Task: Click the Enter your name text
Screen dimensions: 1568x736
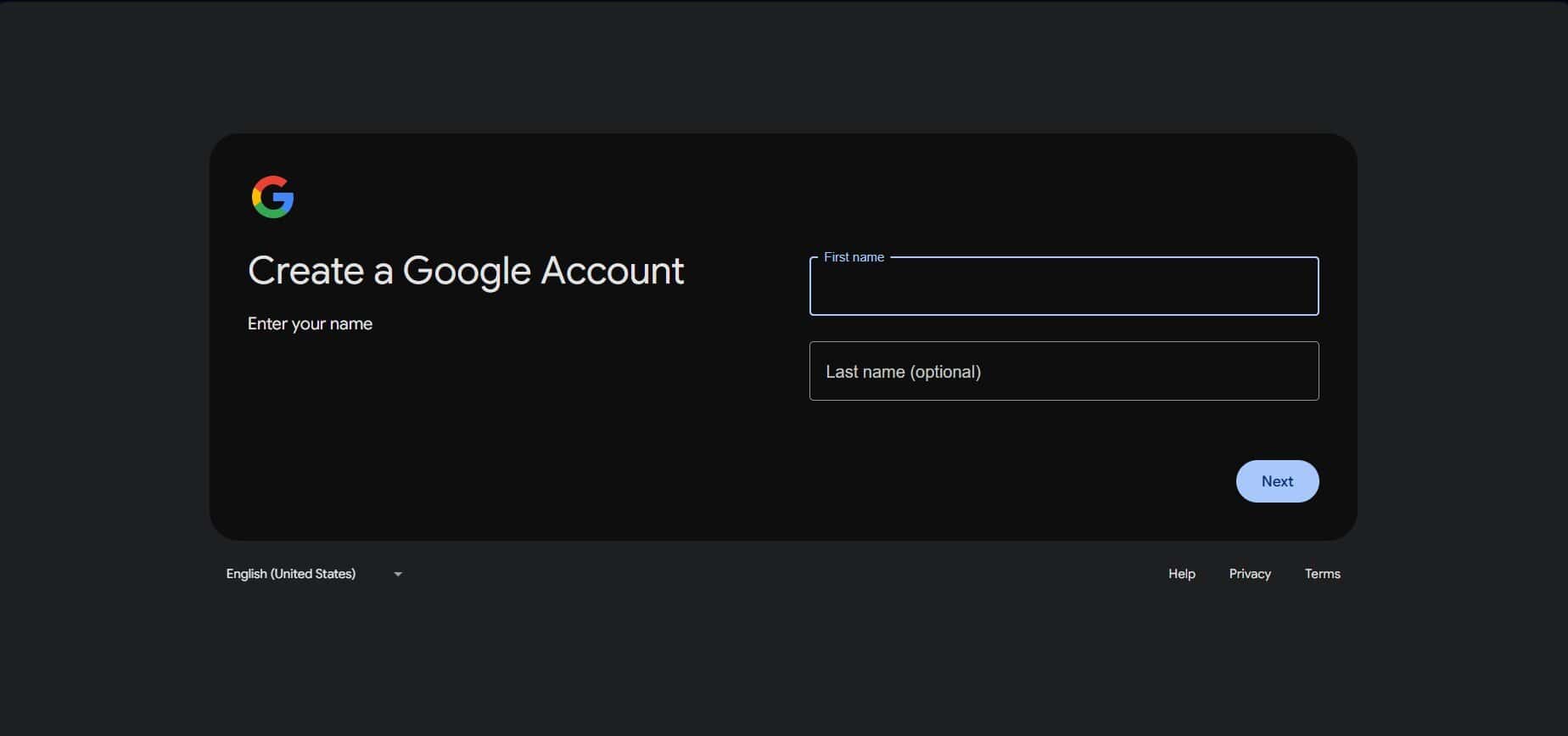Action: coord(310,323)
